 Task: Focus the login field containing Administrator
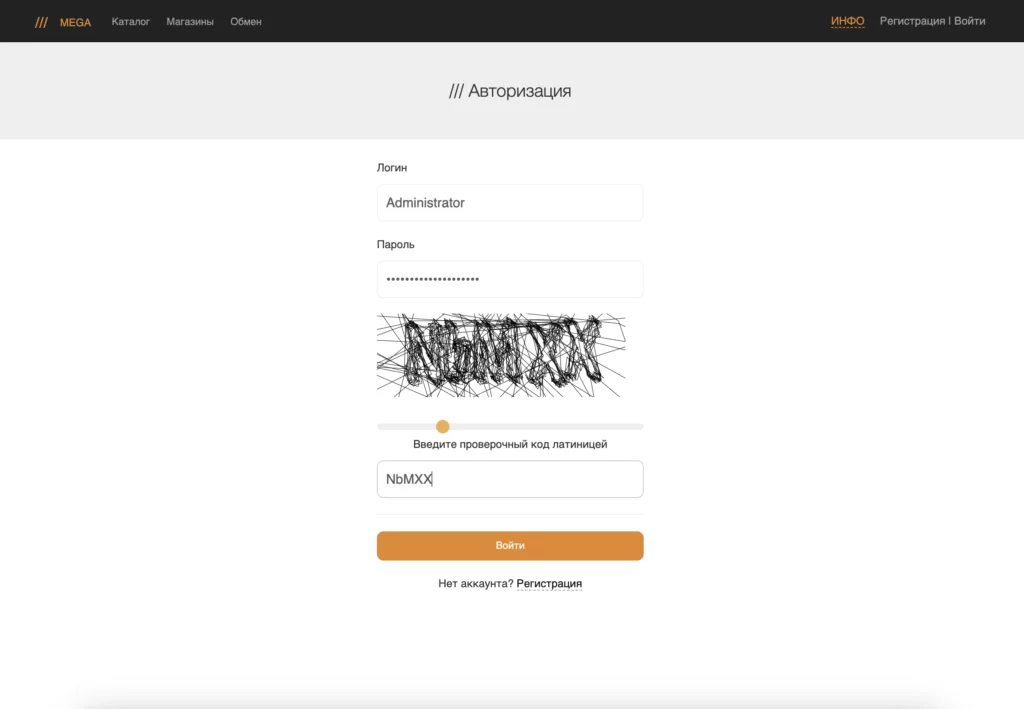(510, 202)
